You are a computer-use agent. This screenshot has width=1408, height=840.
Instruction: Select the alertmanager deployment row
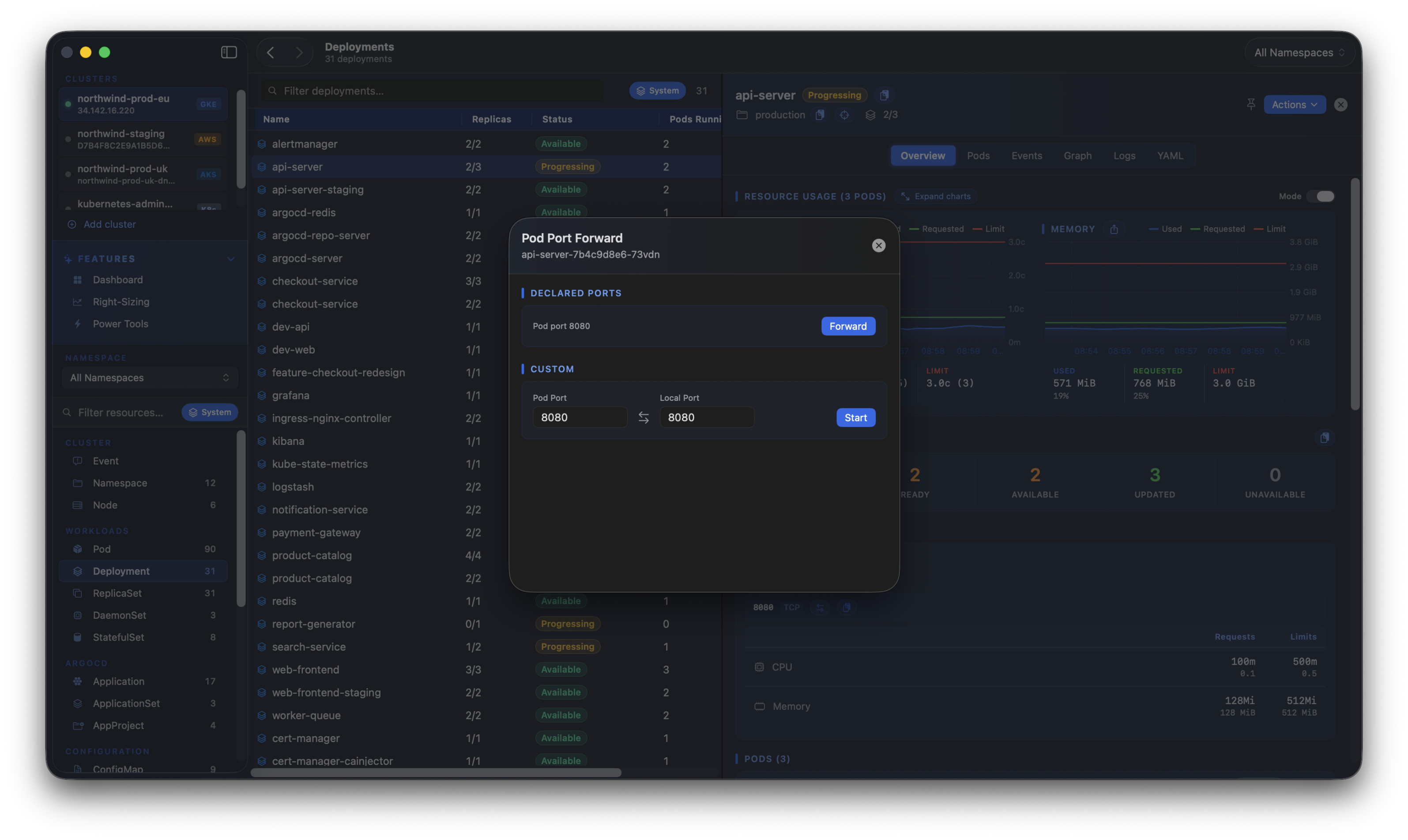(487, 144)
